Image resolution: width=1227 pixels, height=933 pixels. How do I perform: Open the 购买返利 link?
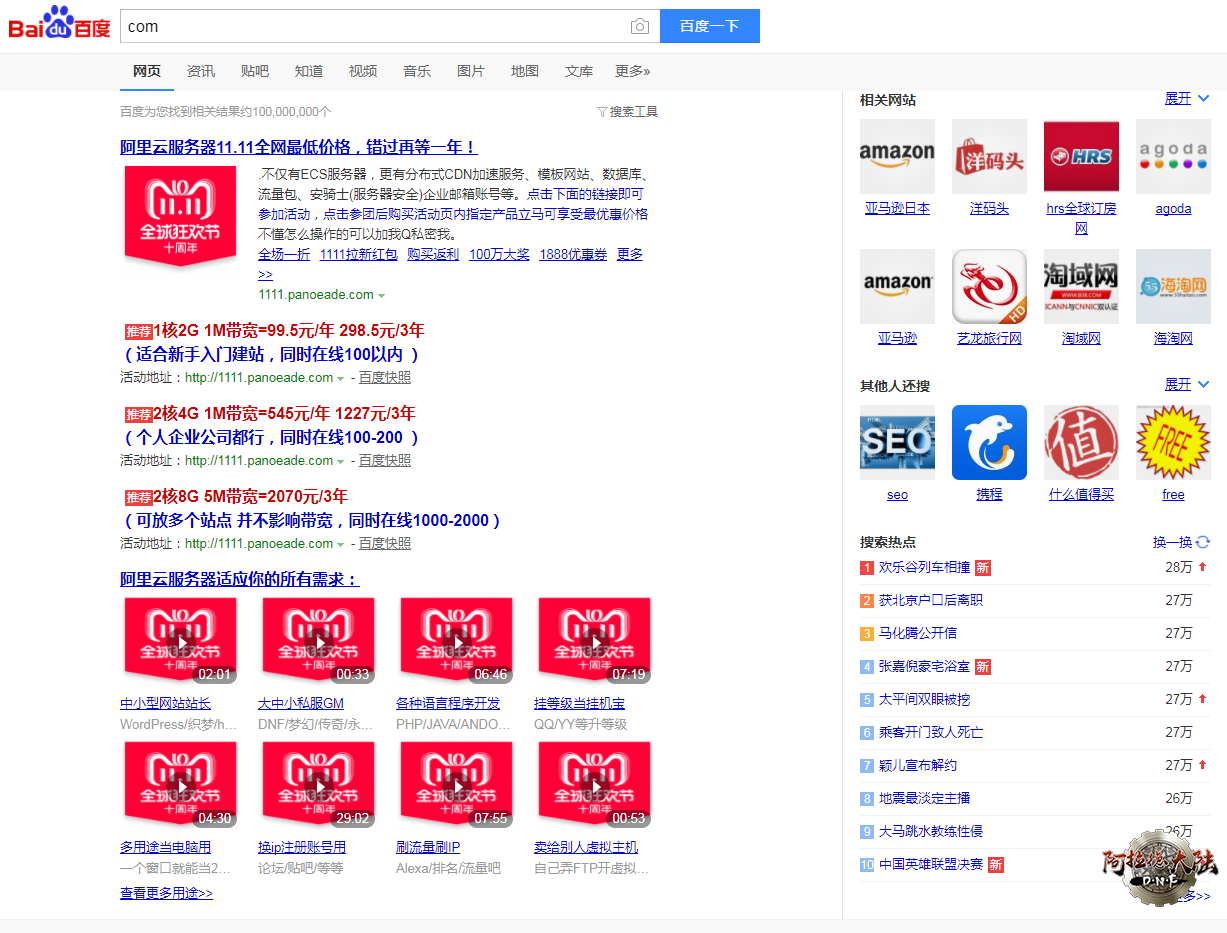[x=433, y=254]
